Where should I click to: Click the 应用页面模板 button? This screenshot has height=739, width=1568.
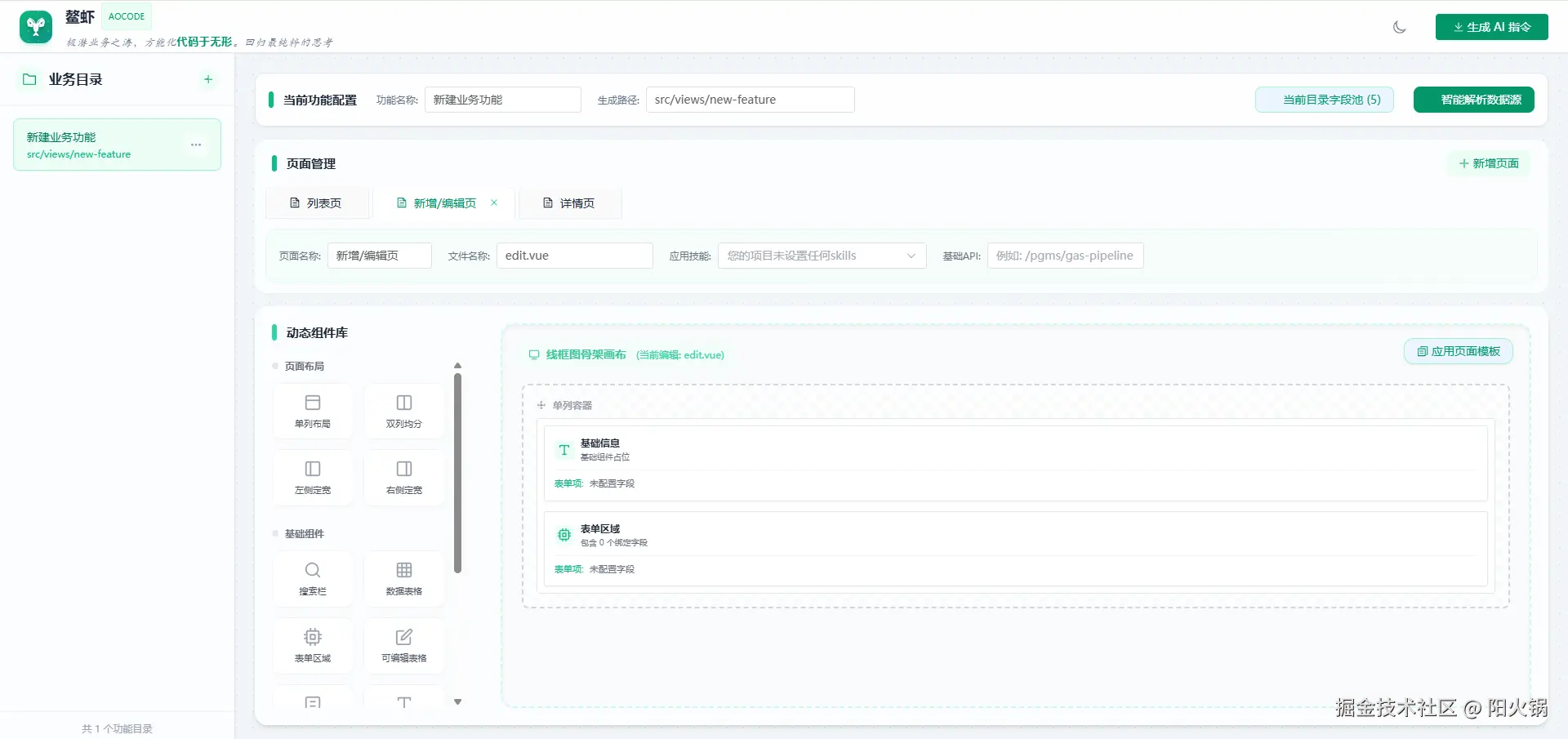coord(1459,351)
